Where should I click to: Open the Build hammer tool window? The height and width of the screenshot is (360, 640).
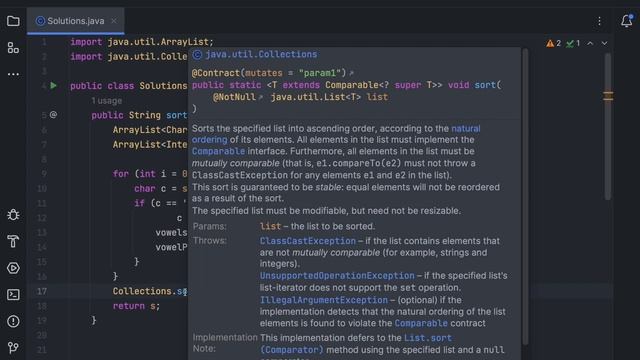(13, 241)
